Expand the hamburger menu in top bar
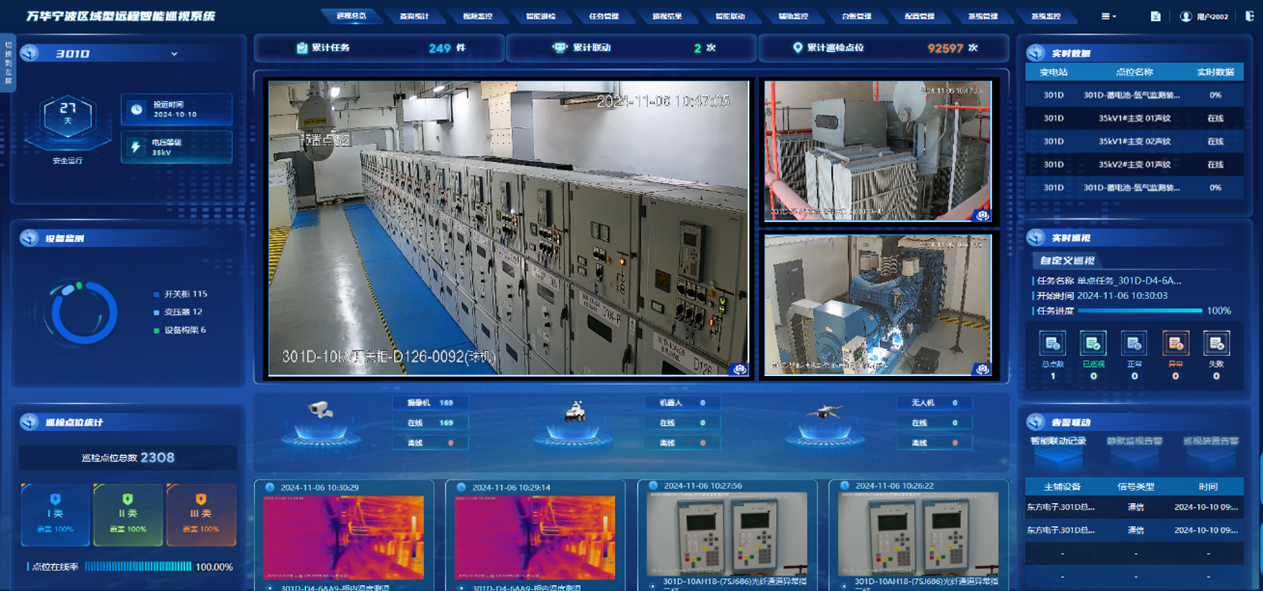 click(1108, 17)
